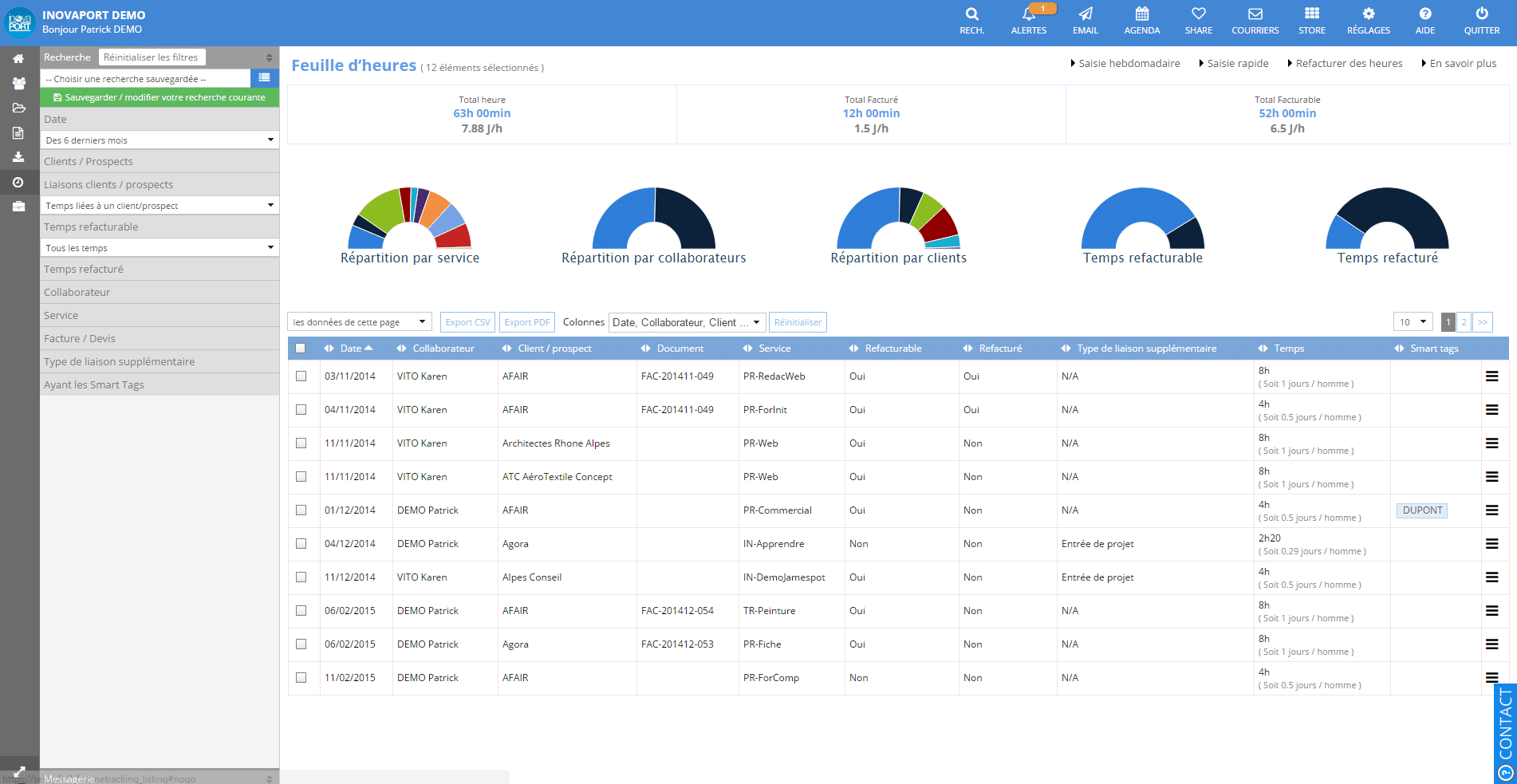Viewport: 1517px width, 784px height.
Task: Click Export CSV button
Action: (467, 322)
